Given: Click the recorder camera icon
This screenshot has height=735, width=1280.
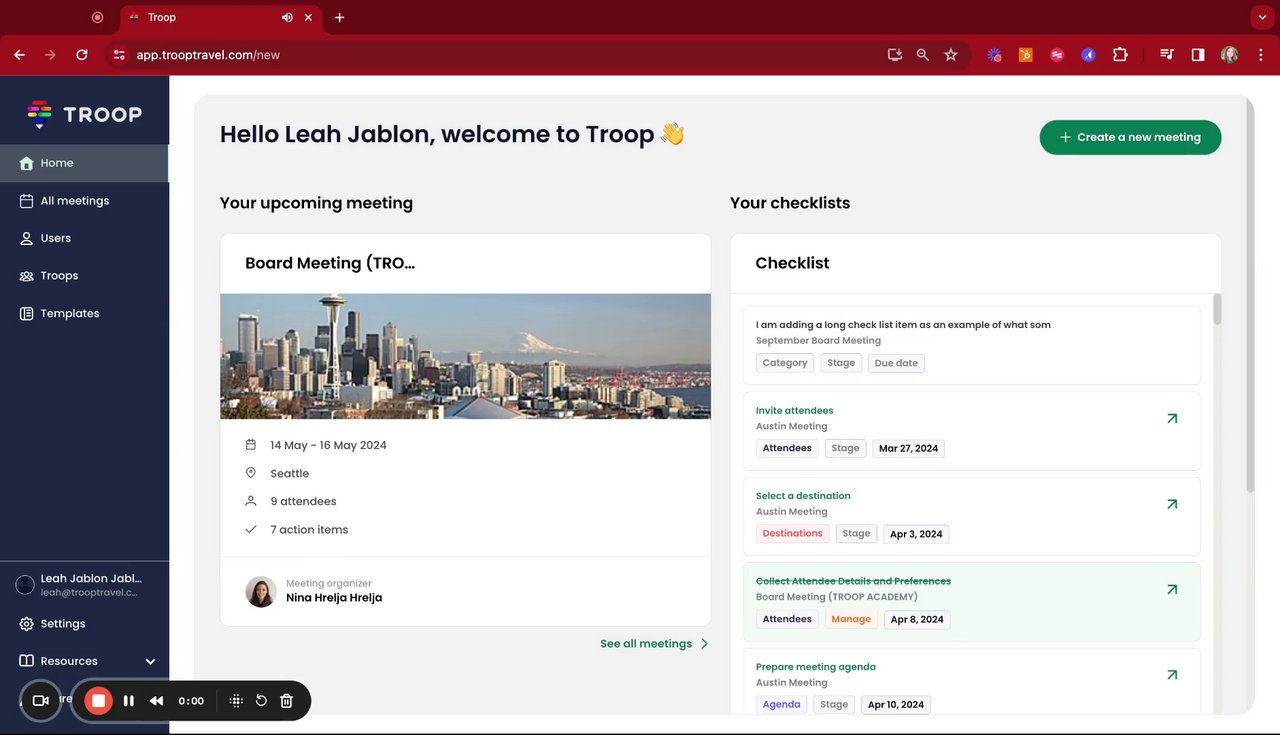Looking at the screenshot, I should (x=41, y=701).
